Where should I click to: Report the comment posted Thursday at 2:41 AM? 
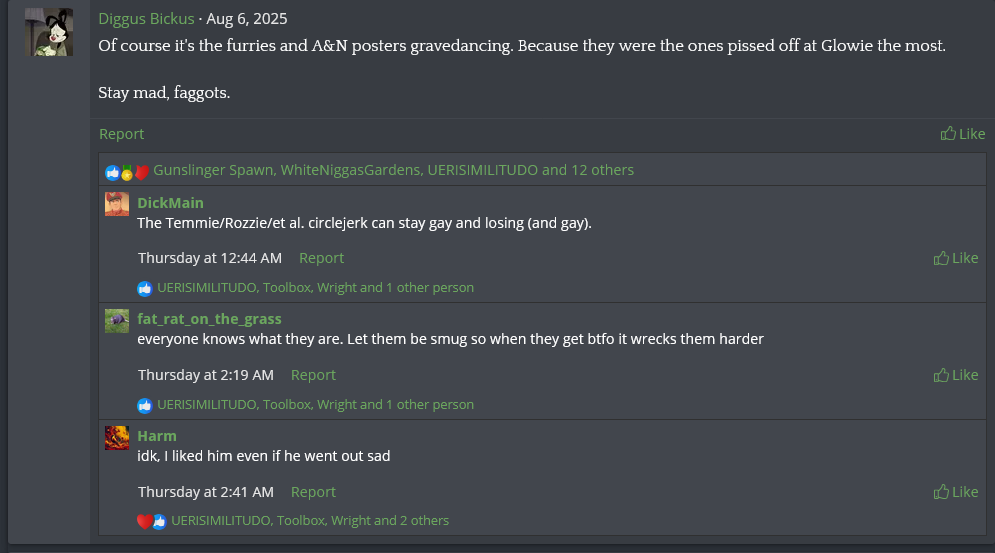click(x=313, y=492)
